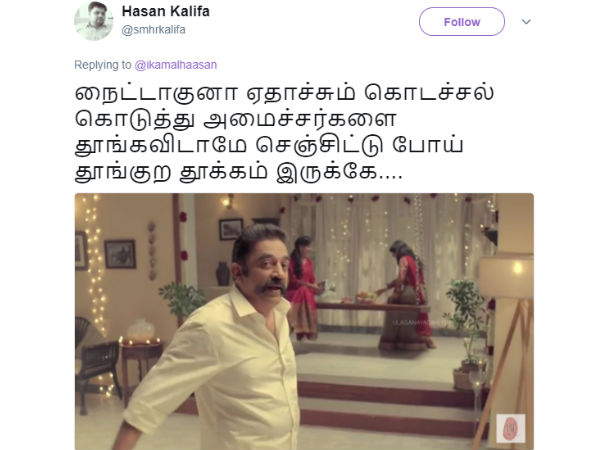
Task: Click the framed picture on the left wall
Action: pyautogui.click(x=120, y=254)
